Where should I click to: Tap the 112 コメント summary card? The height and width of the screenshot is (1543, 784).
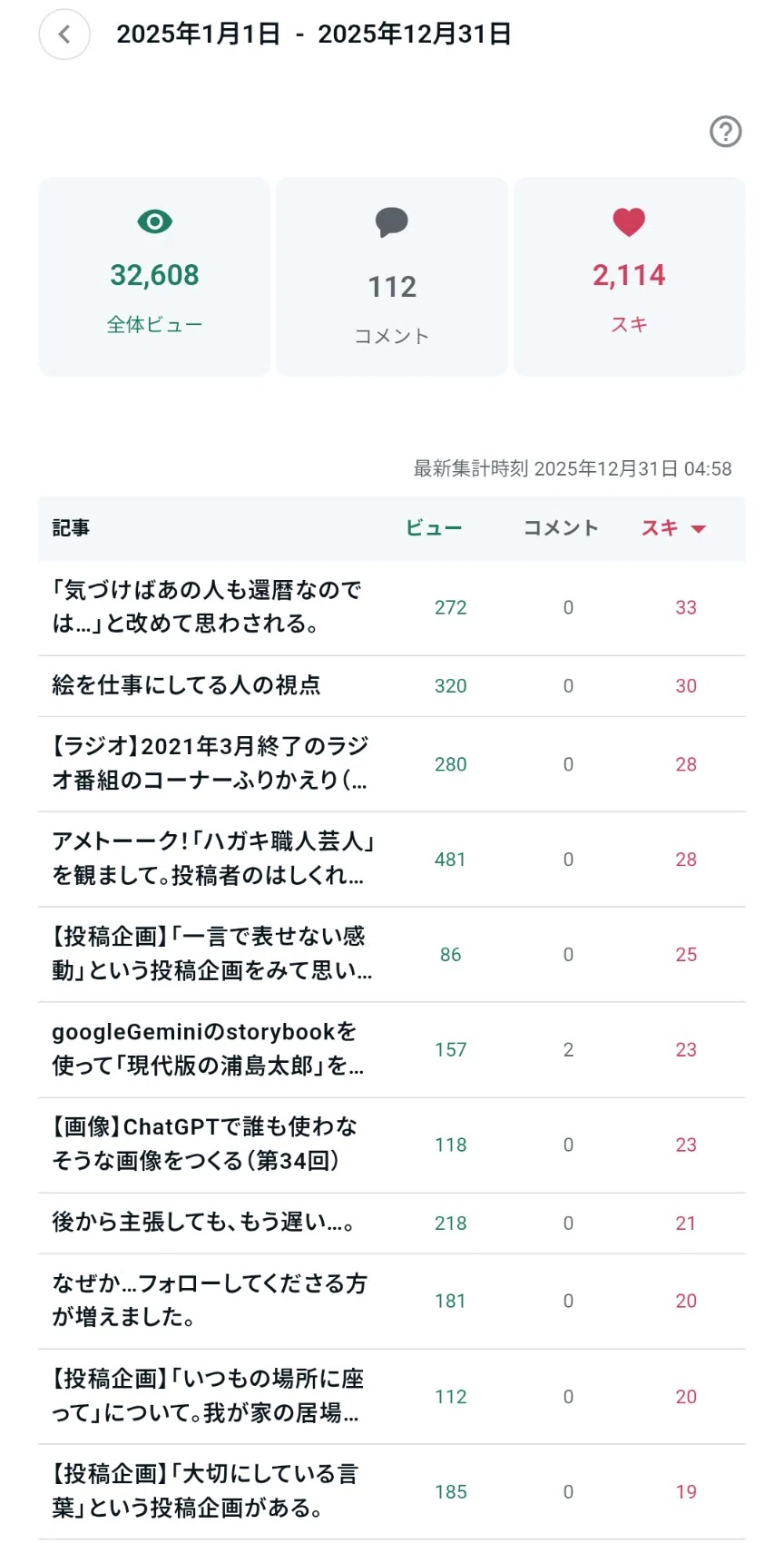392,277
